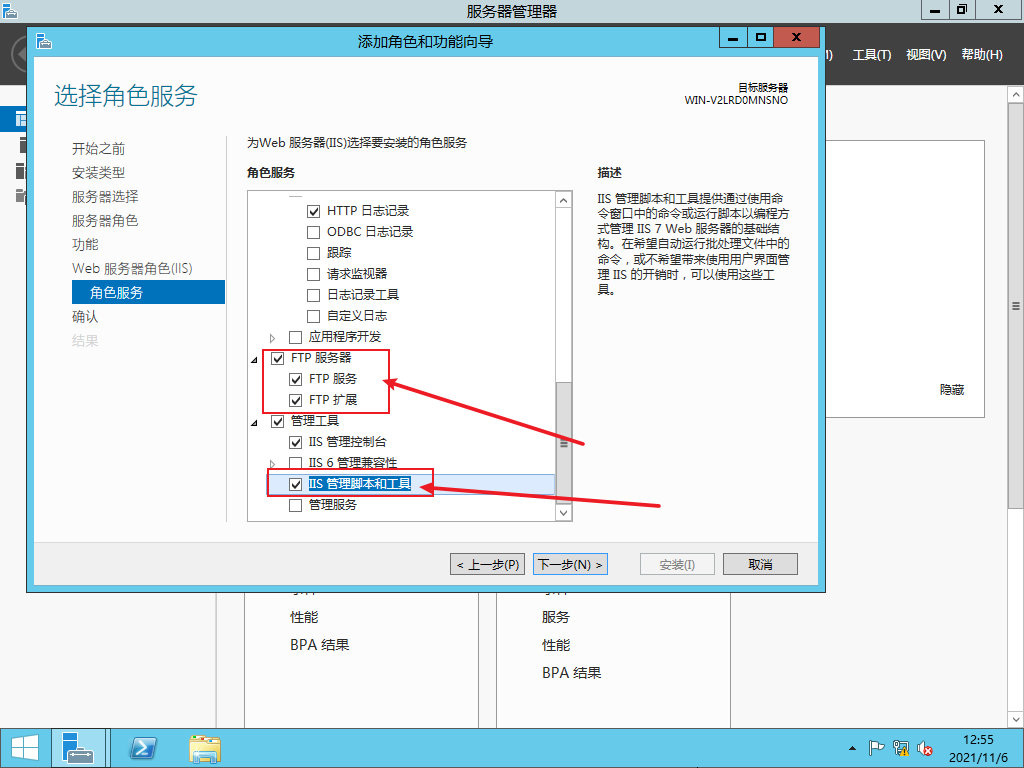Open Server Manager from the taskbar
Image resolution: width=1024 pixels, height=768 pixels.
(x=78, y=748)
